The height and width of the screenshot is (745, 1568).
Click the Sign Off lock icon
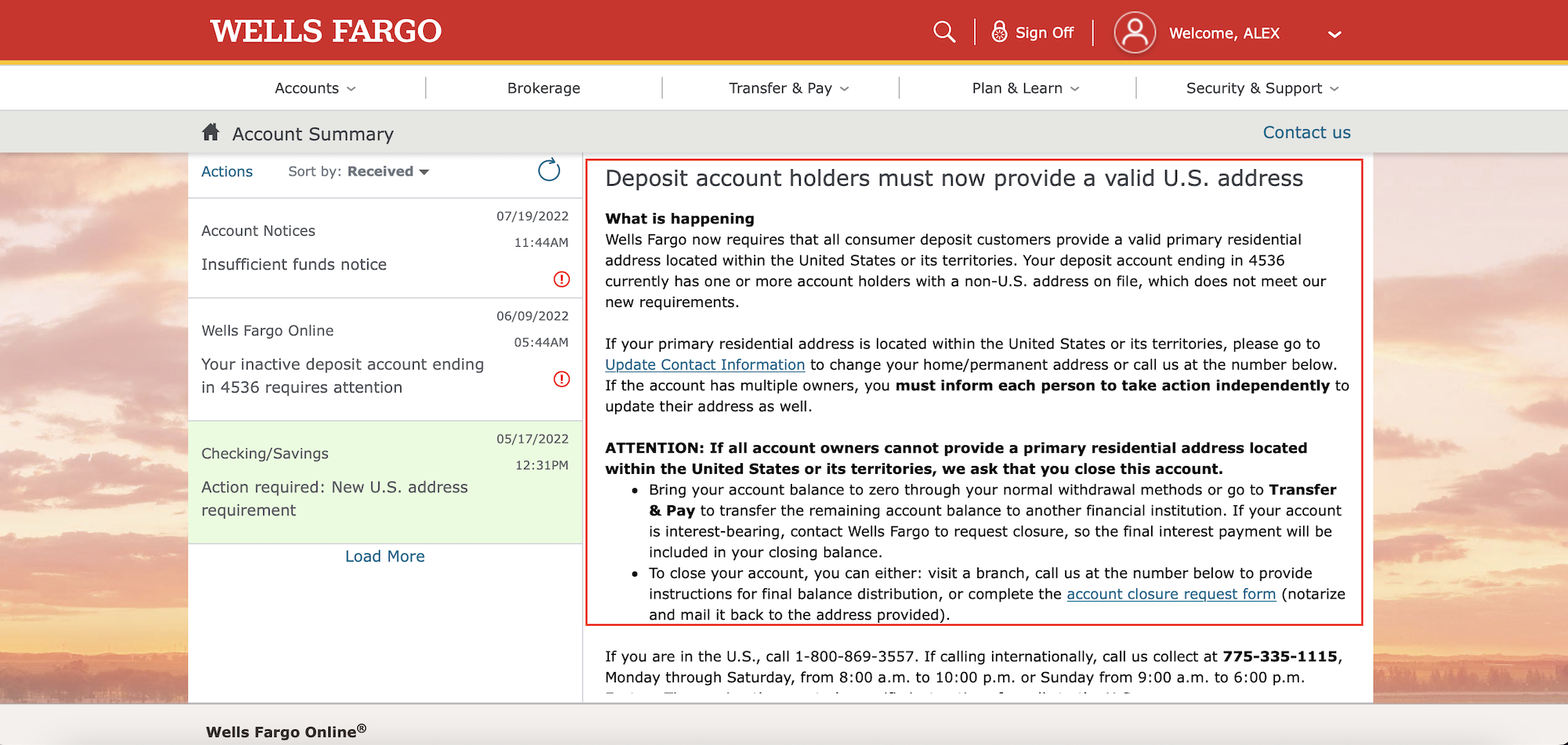pos(999,32)
